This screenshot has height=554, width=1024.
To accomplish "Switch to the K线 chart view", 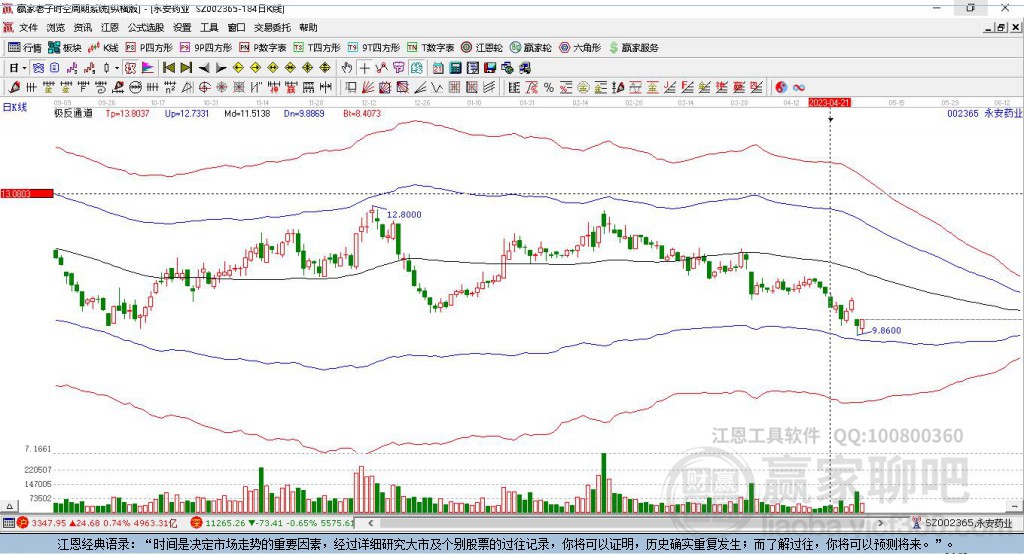I will [104, 48].
